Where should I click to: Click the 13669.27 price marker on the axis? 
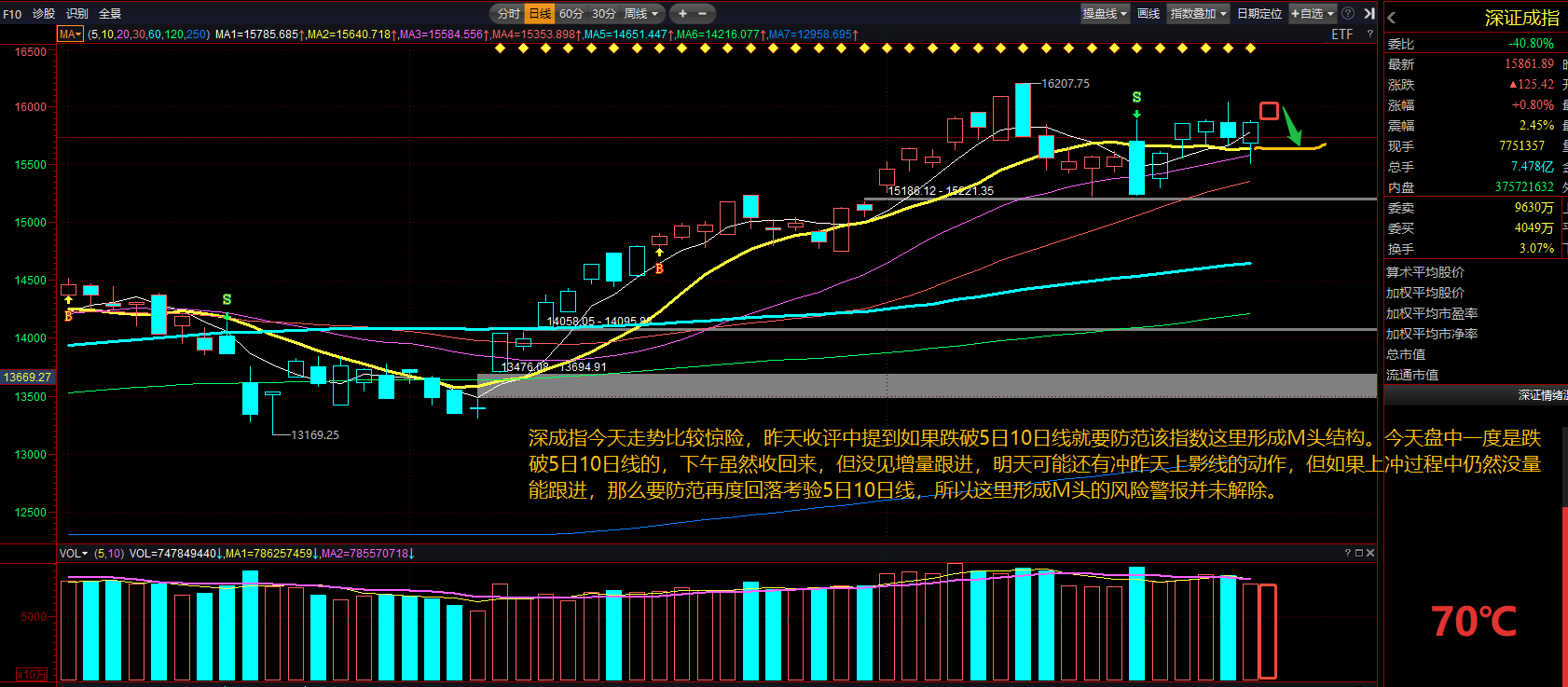click(27, 378)
